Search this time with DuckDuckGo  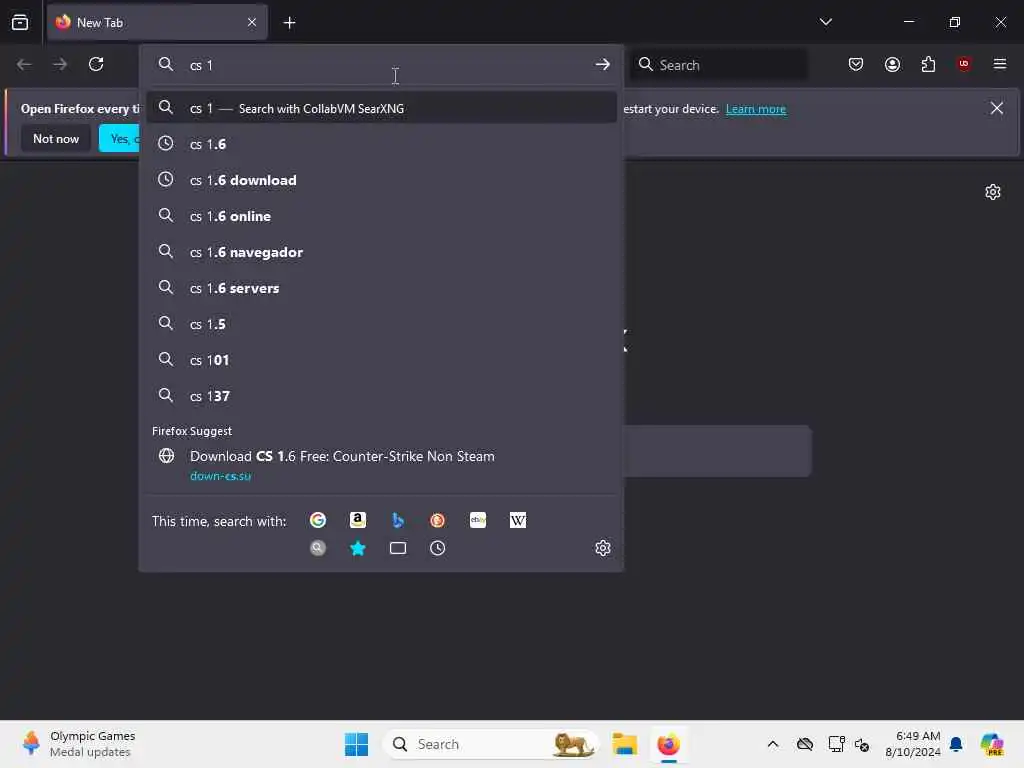pos(438,520)
